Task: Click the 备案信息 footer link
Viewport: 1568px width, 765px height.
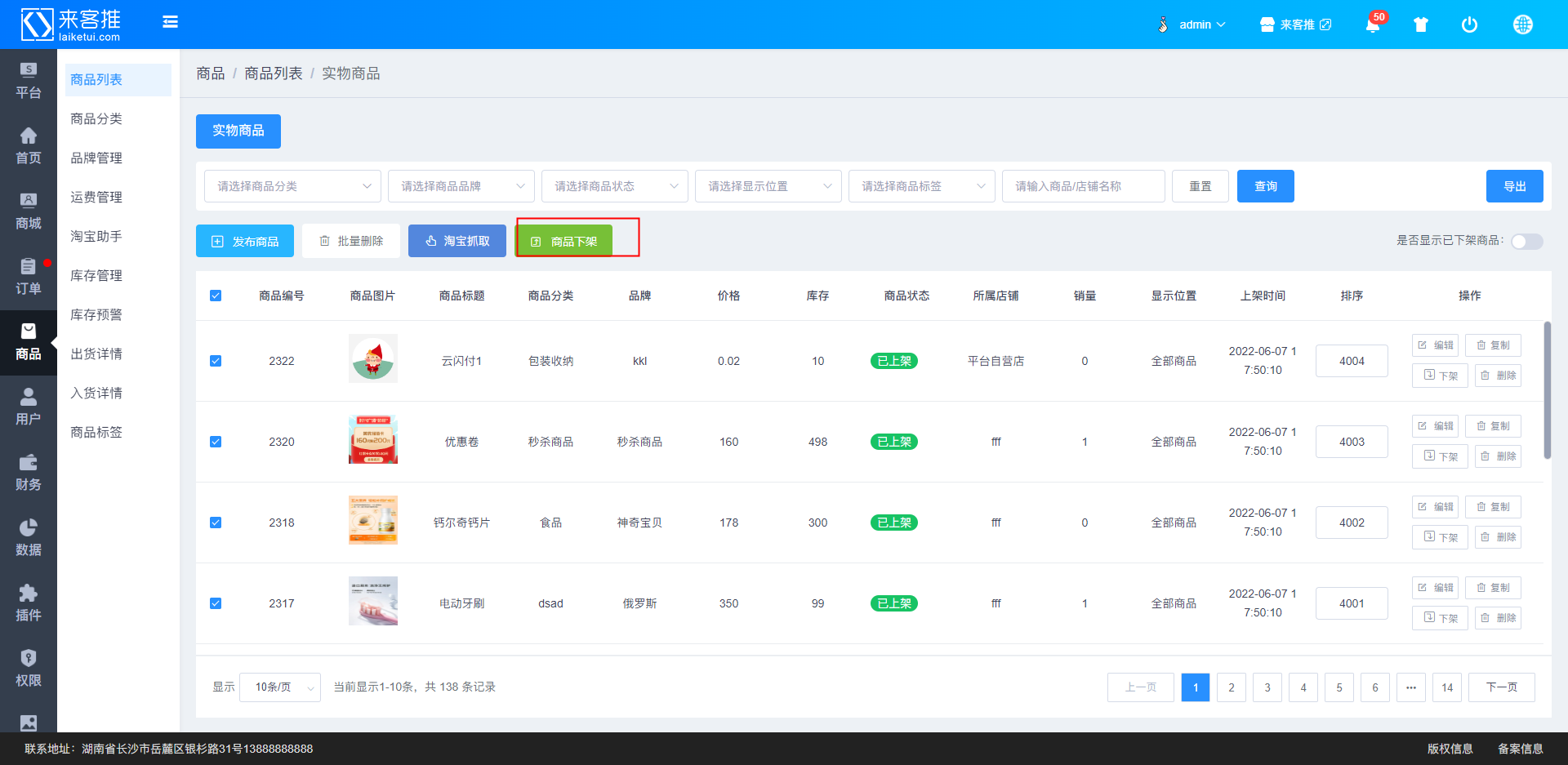Action: [x=1520, y=749]
